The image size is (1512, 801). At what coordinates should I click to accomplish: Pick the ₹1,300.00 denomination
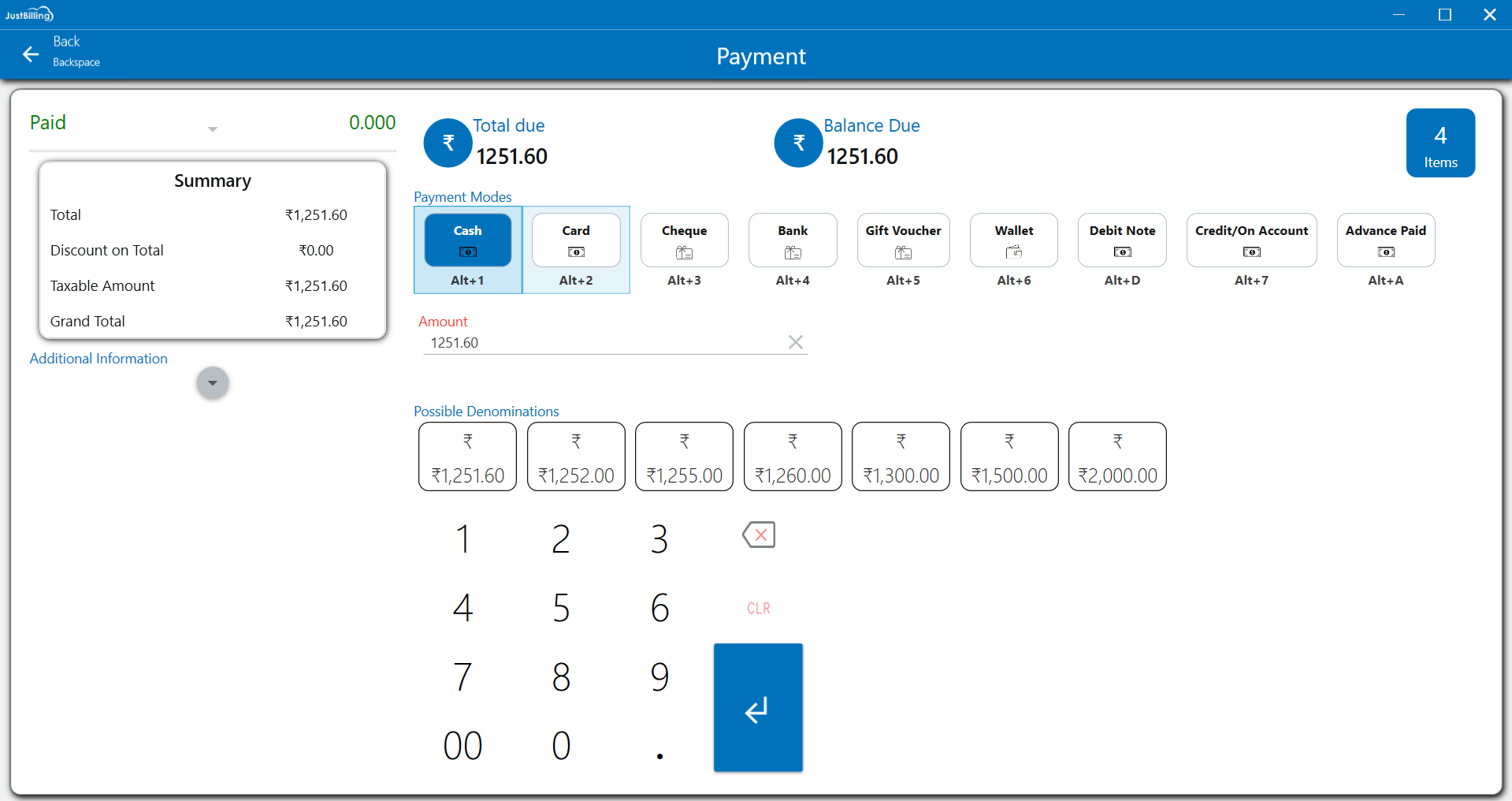click(x=901, y=456)
